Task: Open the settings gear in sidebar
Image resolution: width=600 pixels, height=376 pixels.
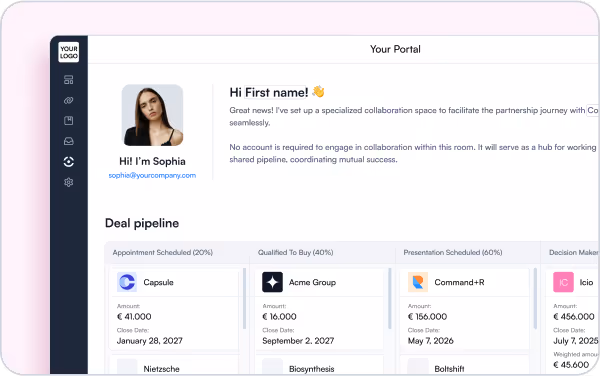Action: click(68, 182)
